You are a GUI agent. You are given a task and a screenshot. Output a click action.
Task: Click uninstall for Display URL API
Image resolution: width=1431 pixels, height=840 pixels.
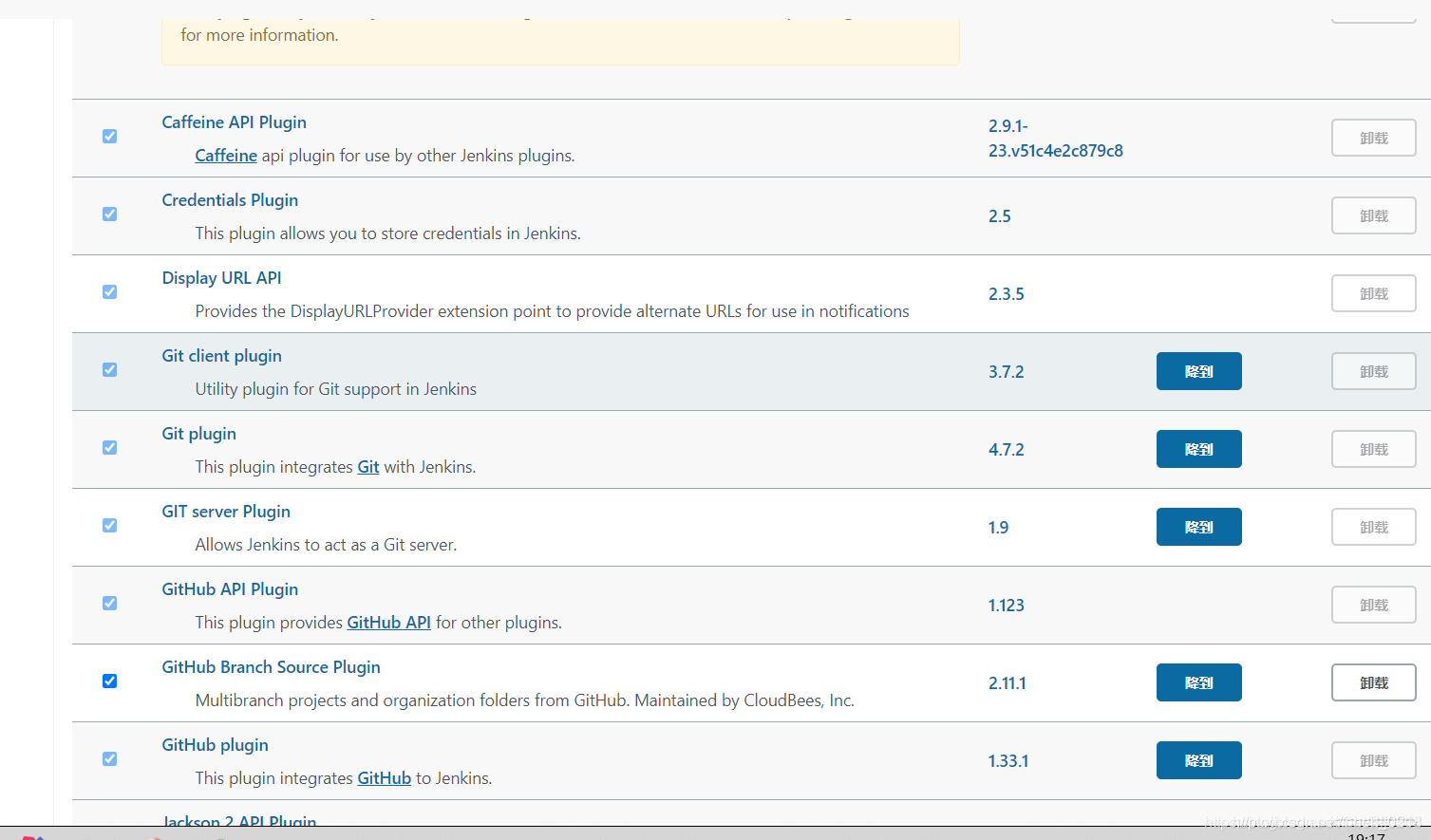pos(1374,293)
